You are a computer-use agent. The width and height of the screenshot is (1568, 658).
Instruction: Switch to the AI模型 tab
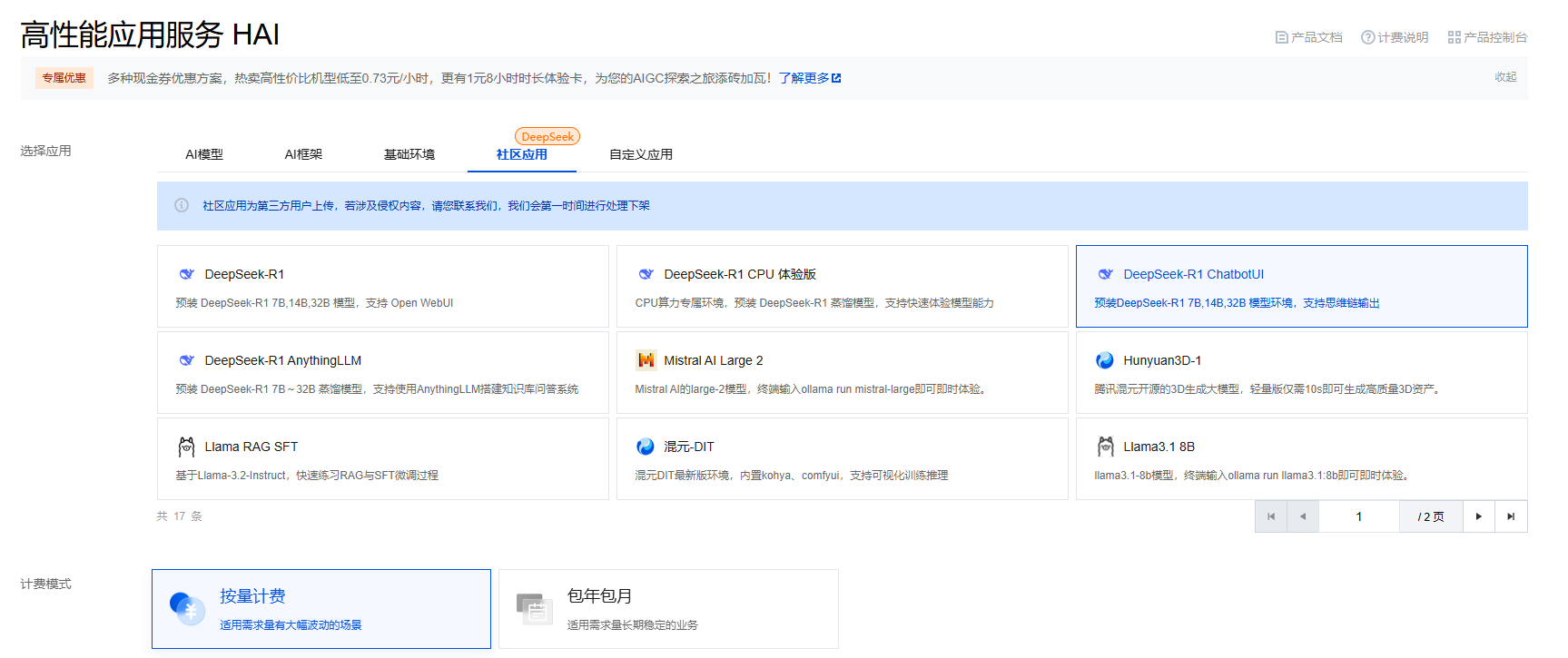click(204, 154)
